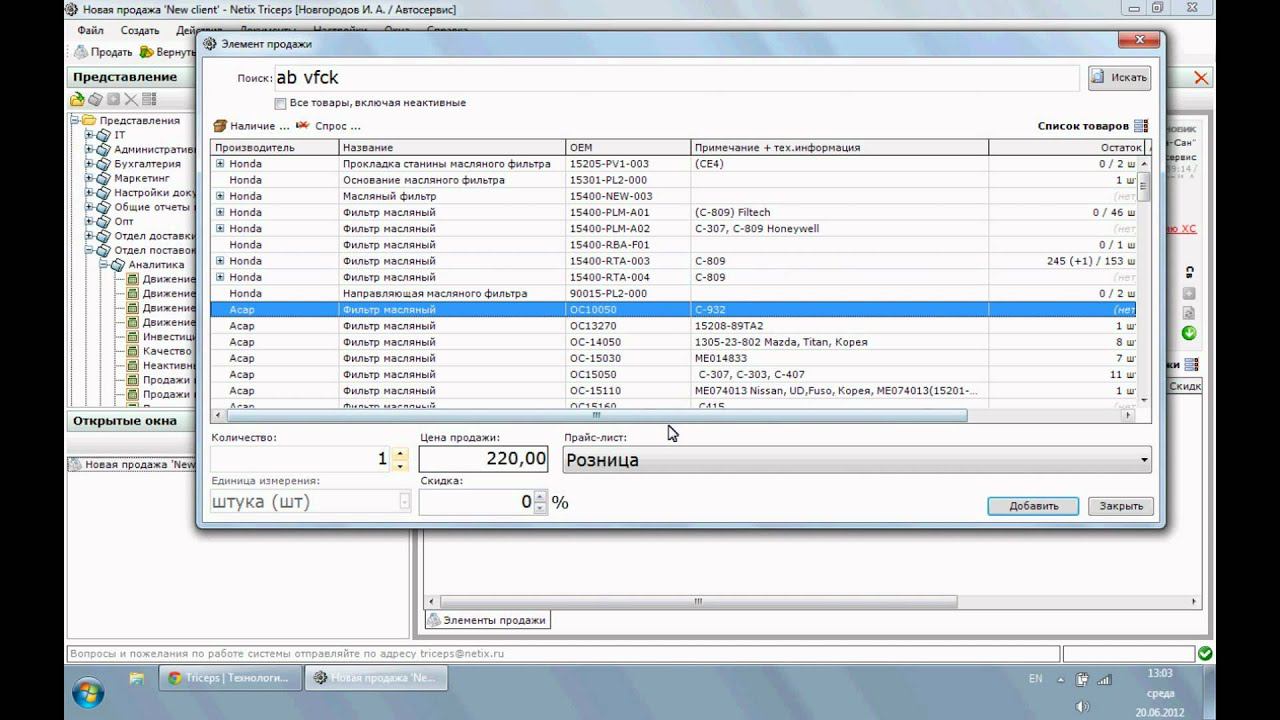The width and height of the screenshot is (1280, 720).
Task: Click the Искать search button
Action: coord(1119,77)
